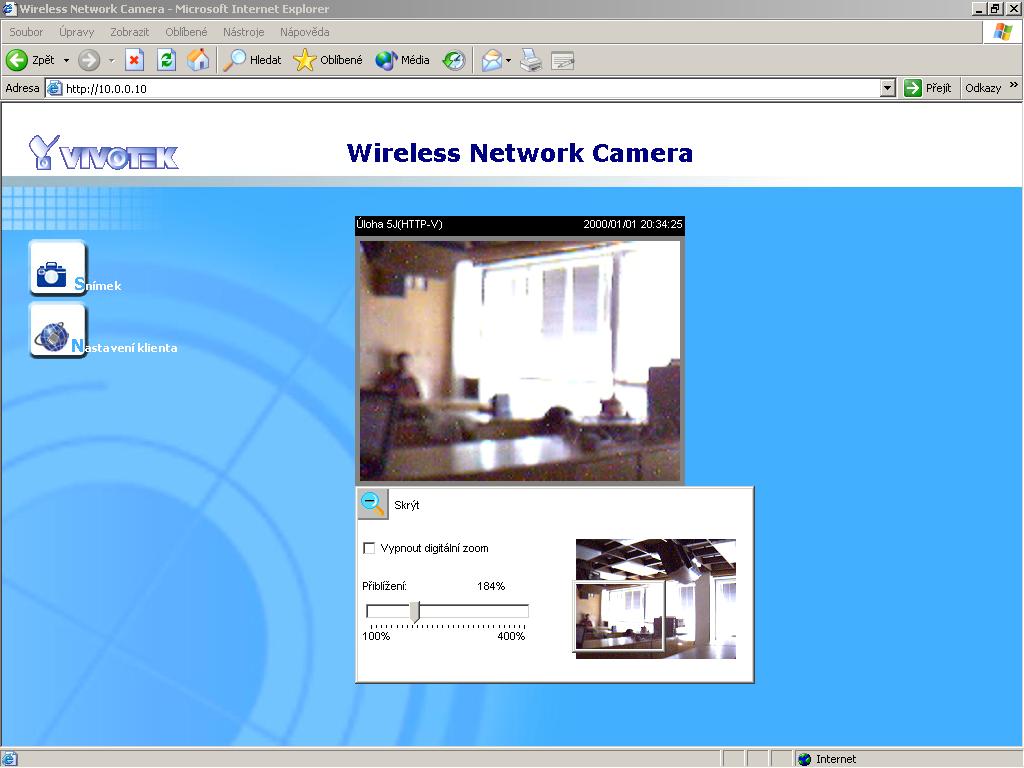This screenshot has height=768, width=1024.
Task: Open the Oblíbené menu in the menu bar
Action: [186, 32]
